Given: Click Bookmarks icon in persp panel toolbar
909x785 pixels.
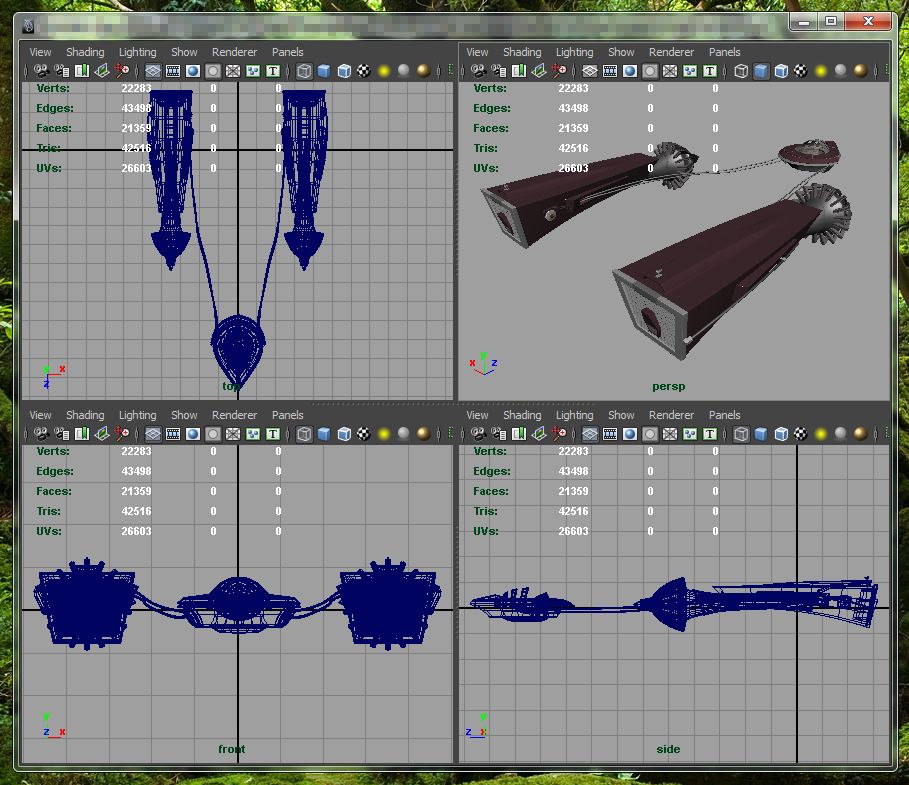Looking at the screenshot, I should (x=519, y=71).
